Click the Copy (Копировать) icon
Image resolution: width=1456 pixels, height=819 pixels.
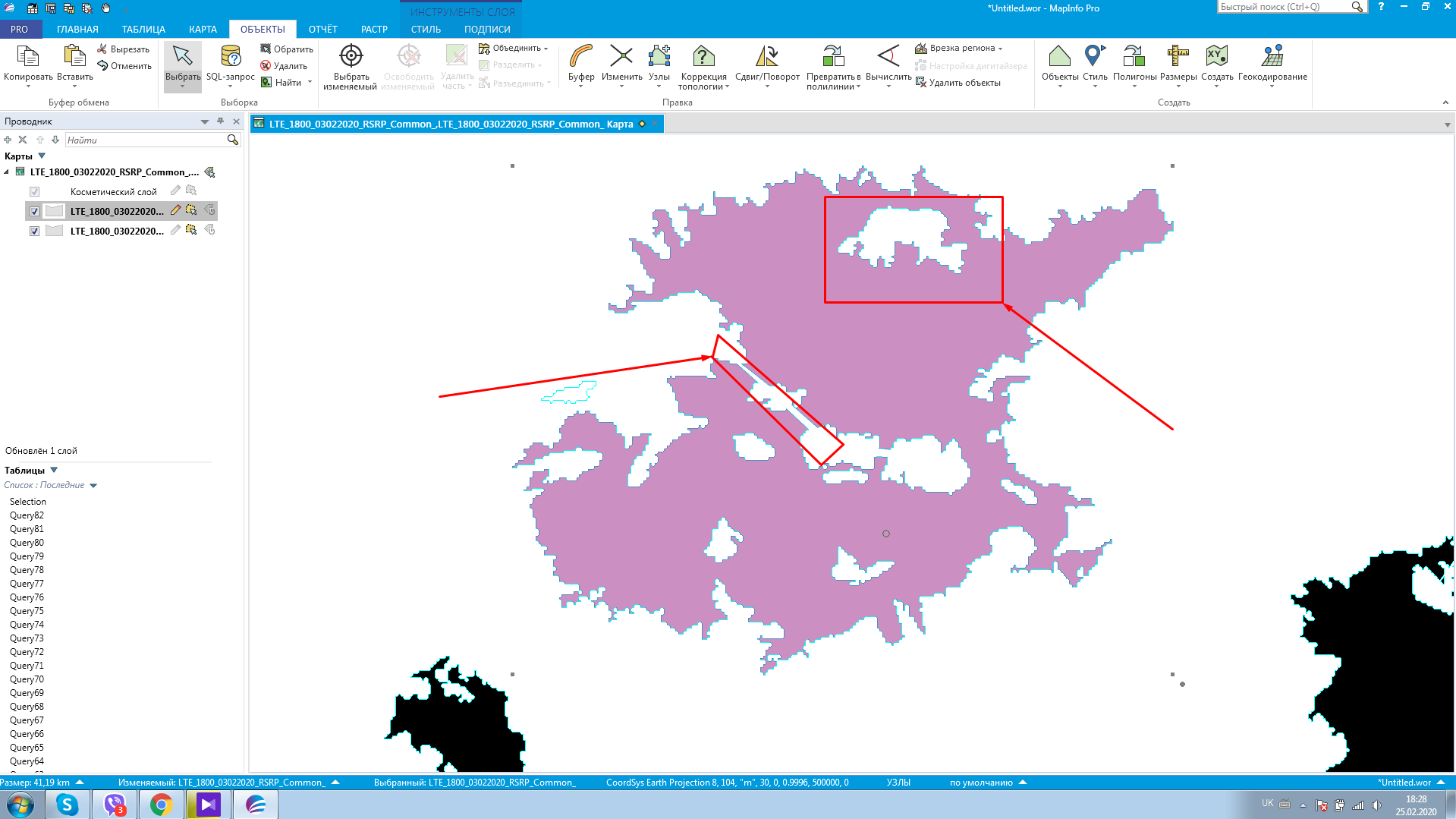tap(28, 57)
